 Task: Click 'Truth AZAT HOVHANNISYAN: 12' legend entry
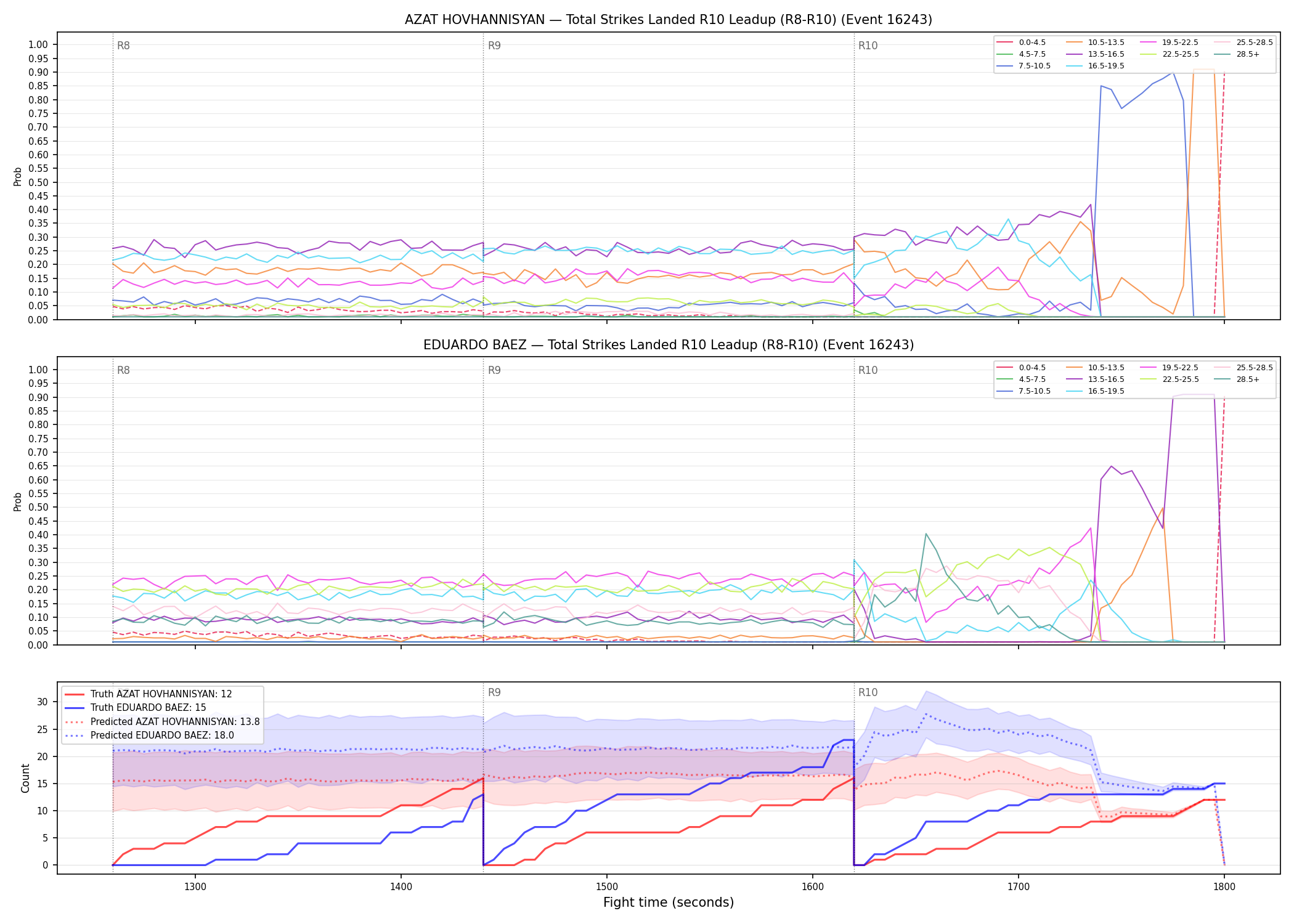tap(149, 694)
